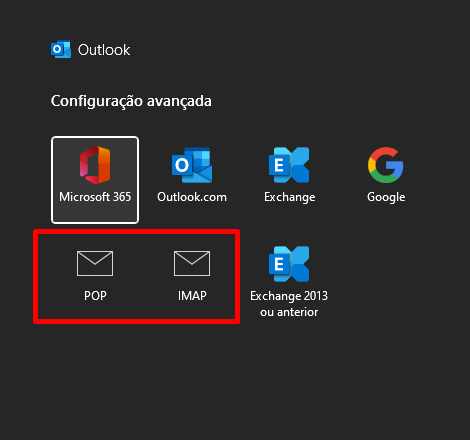Select the Google G logo

386,165
